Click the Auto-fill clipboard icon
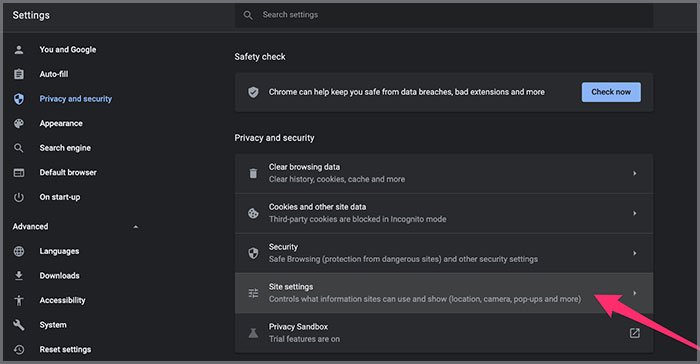 pyautogui.click(x=19, y=74)
